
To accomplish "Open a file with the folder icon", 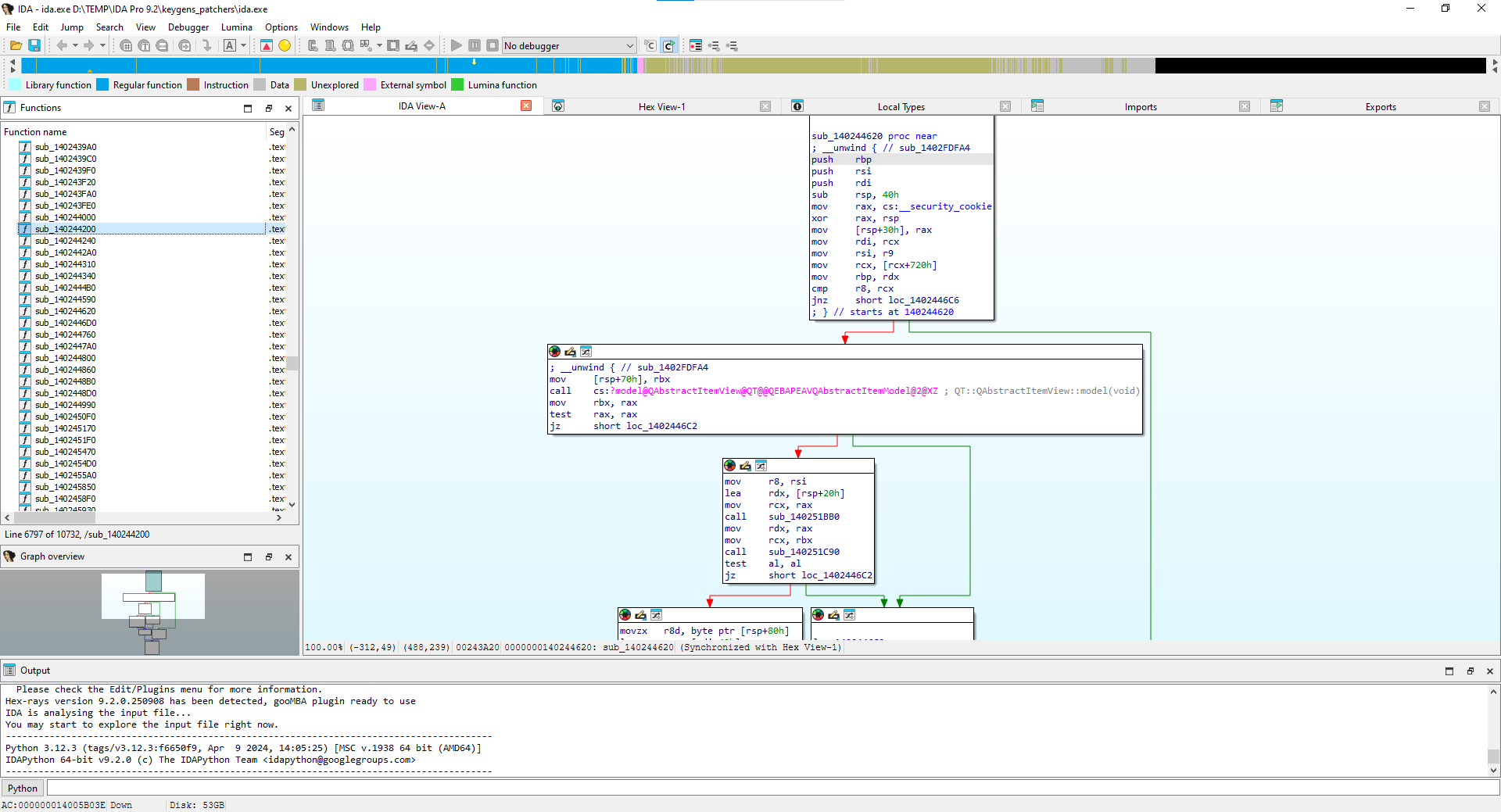I will [16, 45].
